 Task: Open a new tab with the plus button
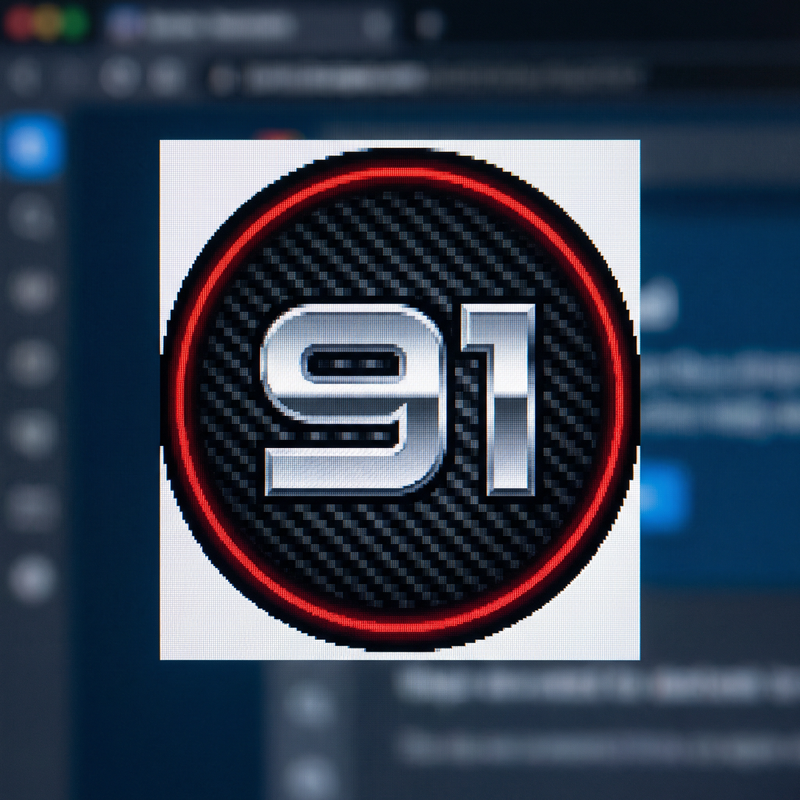[430, 25]
